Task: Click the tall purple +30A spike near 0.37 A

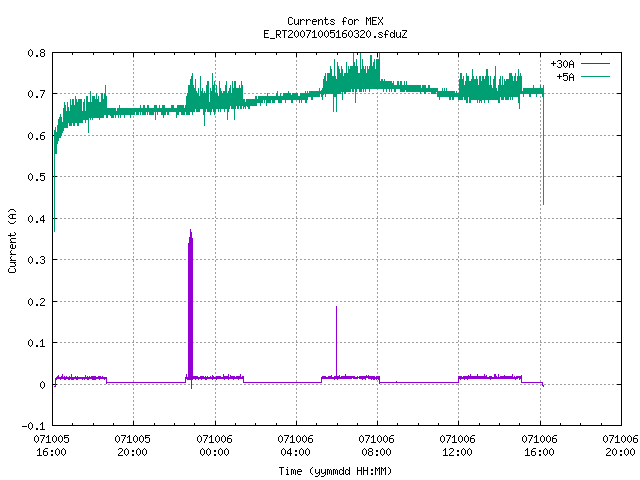Action: (190, 306)
